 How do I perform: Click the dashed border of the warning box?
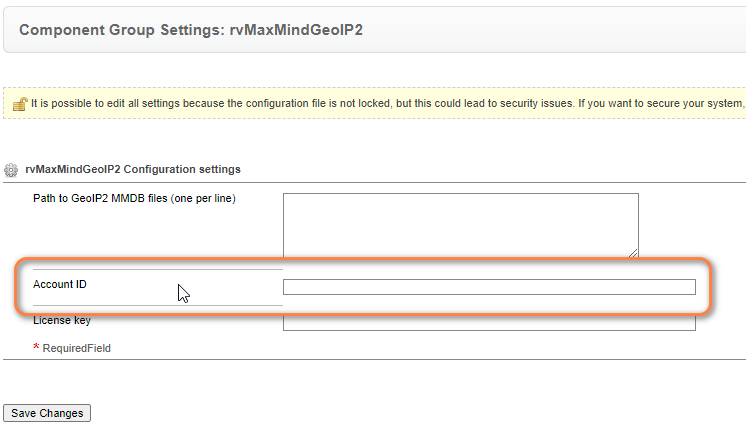tap(374, 87)
